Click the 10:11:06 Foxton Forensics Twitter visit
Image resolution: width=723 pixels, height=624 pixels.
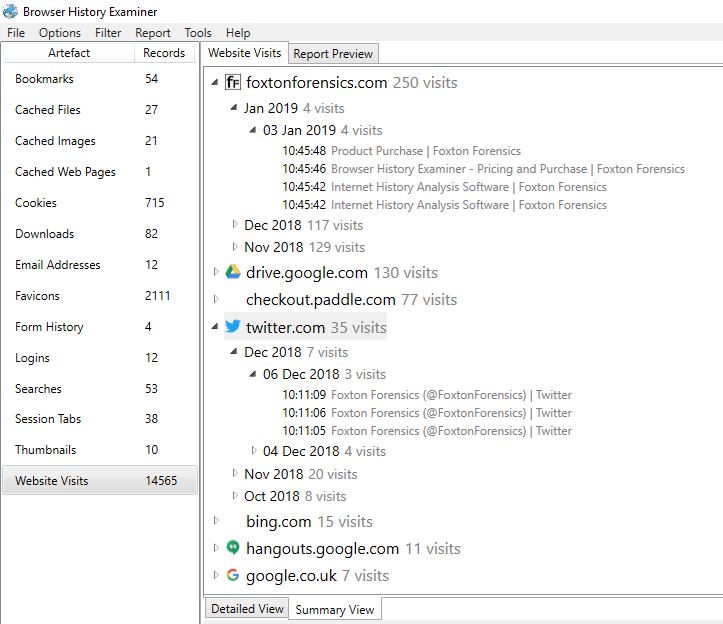point(427,413)
